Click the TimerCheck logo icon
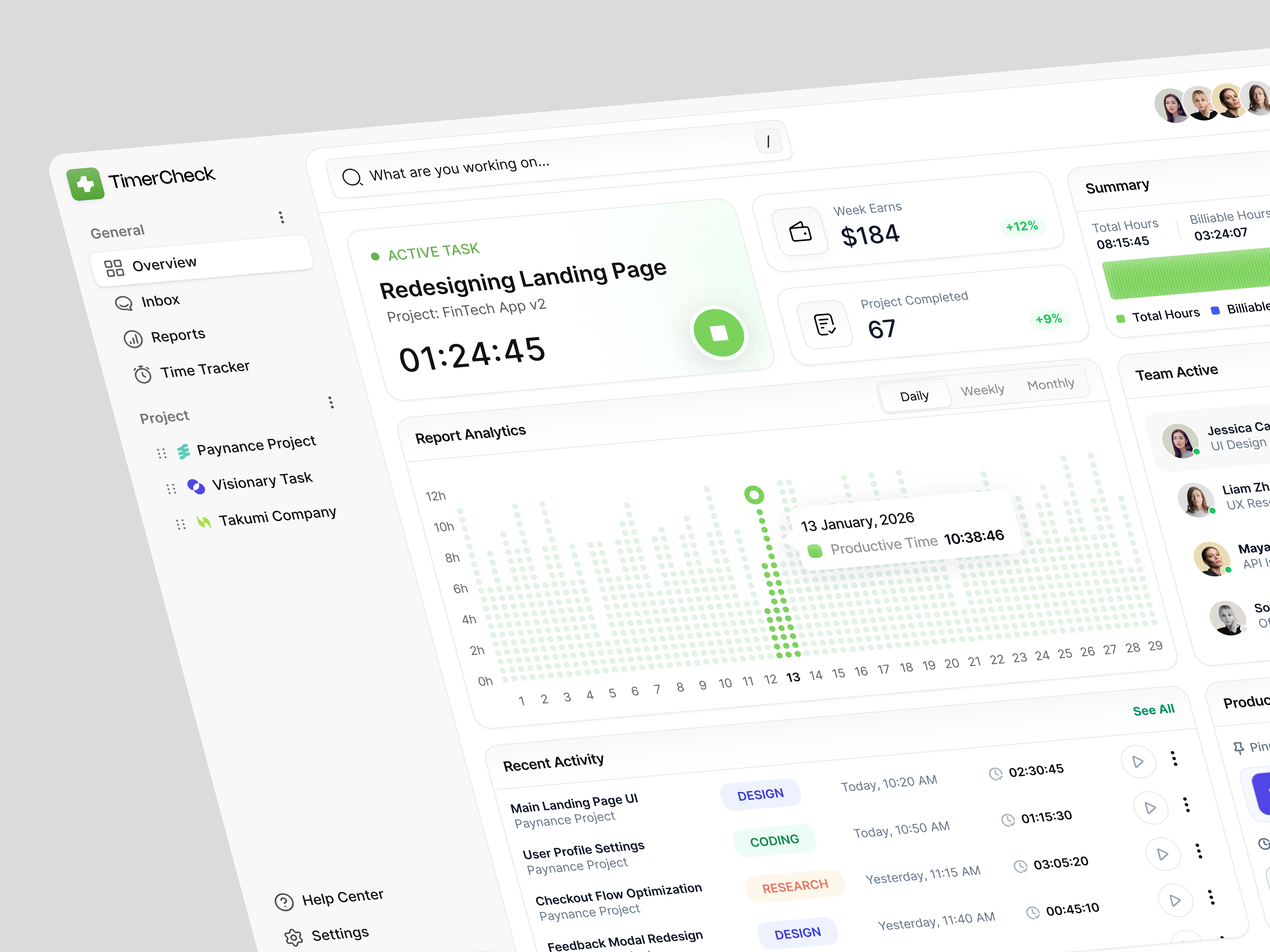Viewport: 1270px width, 952px height. click(x=85, y=184)
